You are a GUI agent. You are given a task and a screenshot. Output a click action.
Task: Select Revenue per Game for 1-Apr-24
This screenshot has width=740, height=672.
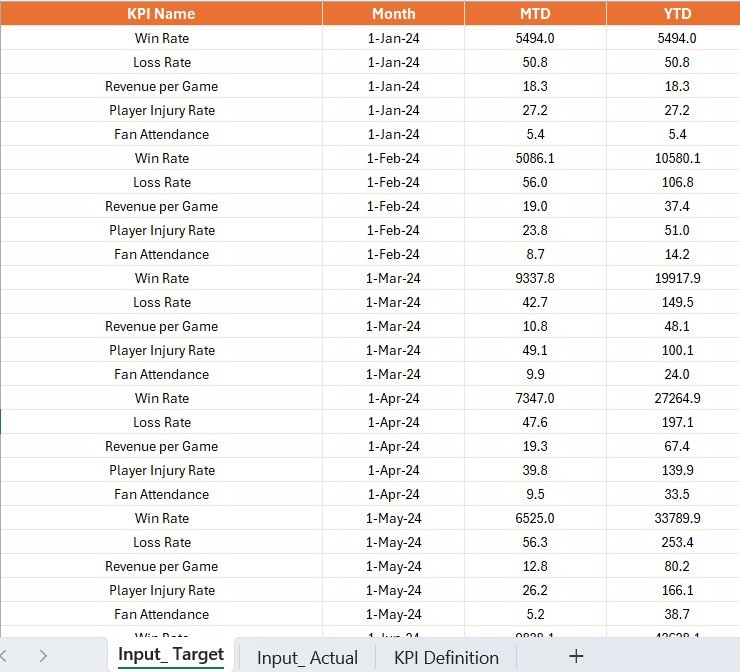coord(161,446)
